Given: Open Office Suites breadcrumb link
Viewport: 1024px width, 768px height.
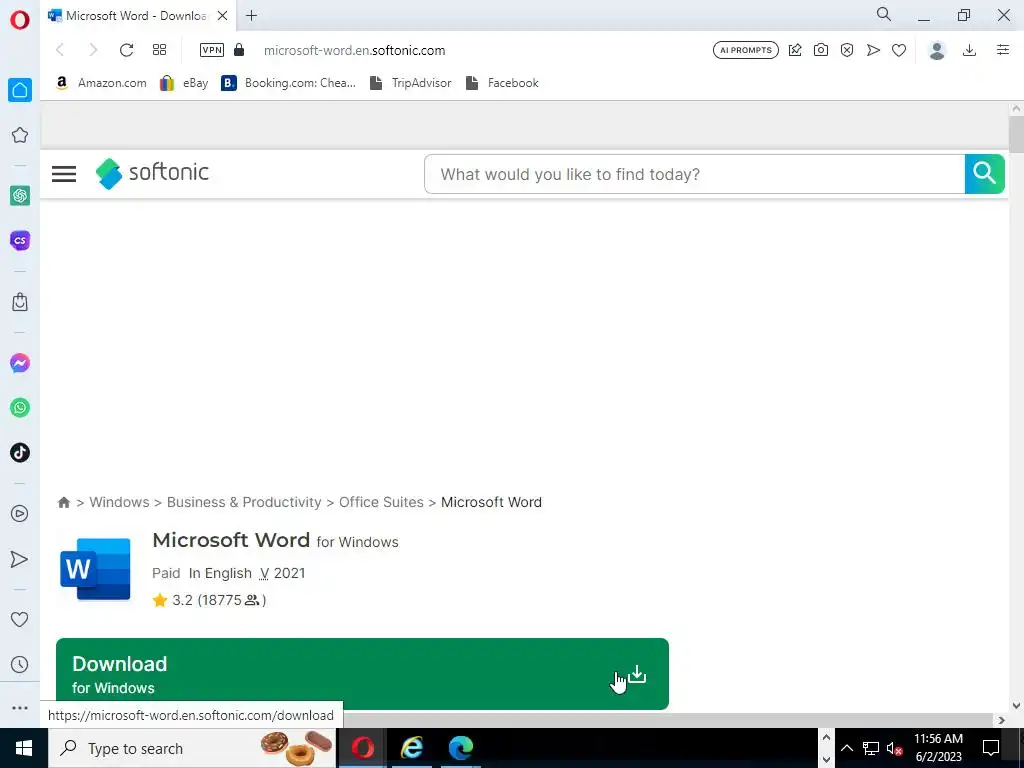Looking at the screenshot, I should point(381,502).
